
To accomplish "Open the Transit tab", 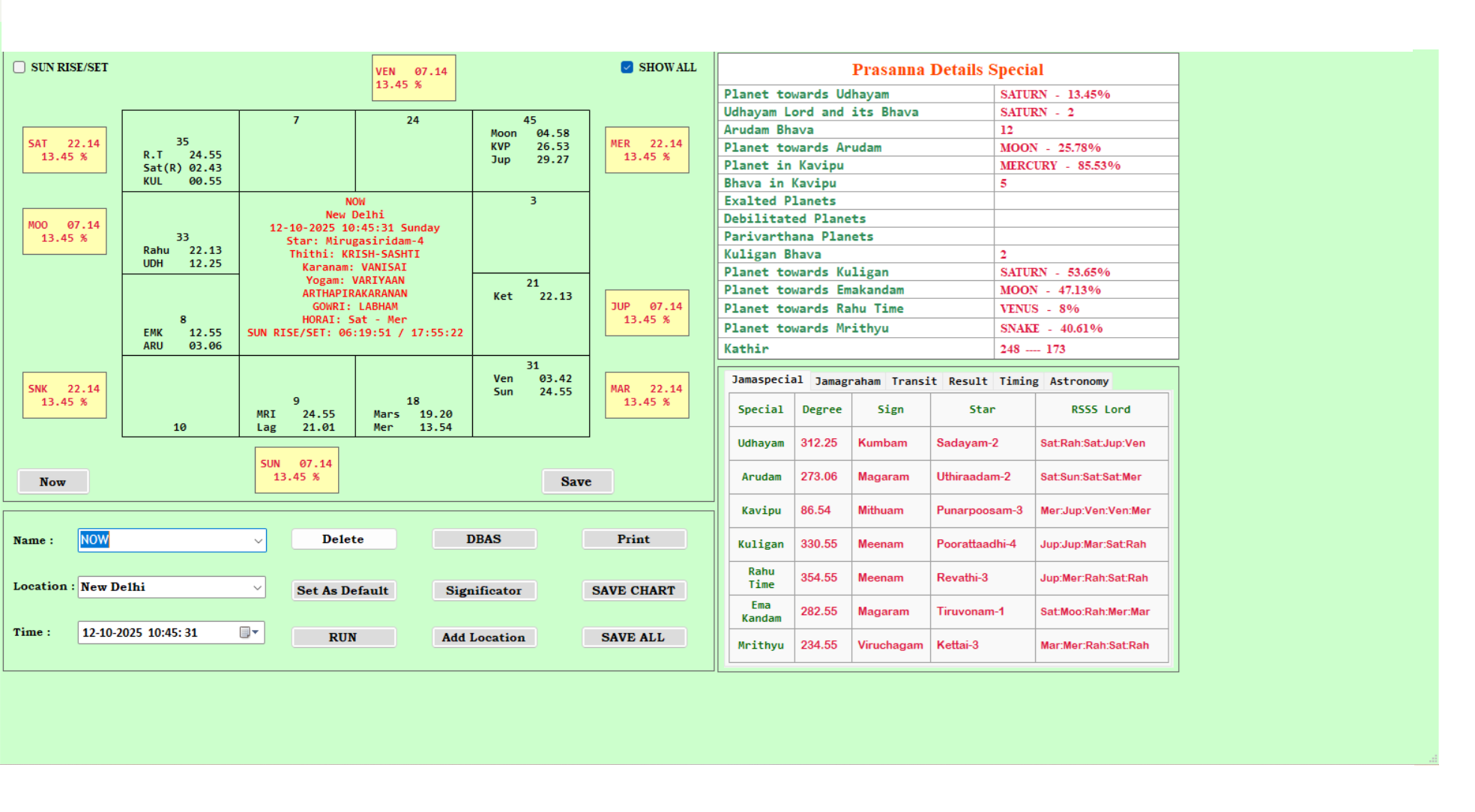I will (914, 381).
